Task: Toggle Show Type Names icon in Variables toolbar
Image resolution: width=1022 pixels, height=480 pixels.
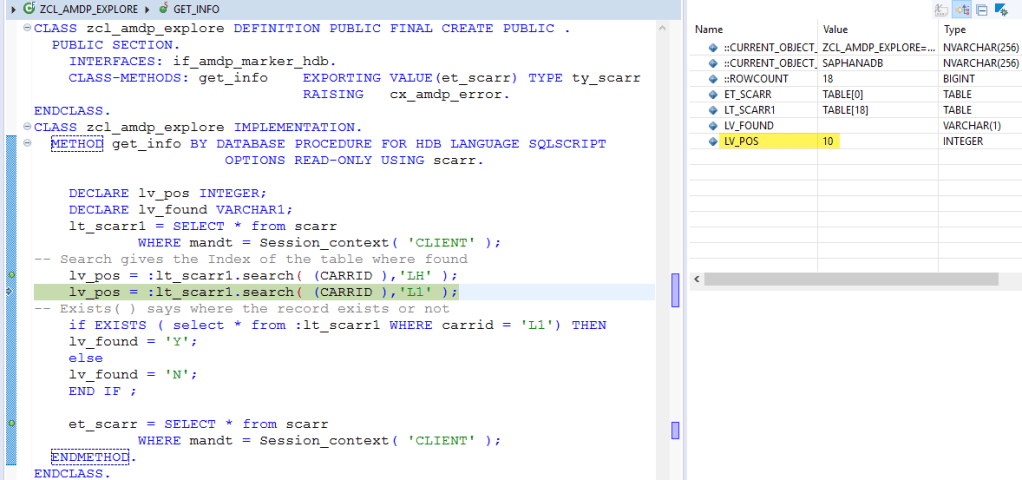Action: click(941, 9)
